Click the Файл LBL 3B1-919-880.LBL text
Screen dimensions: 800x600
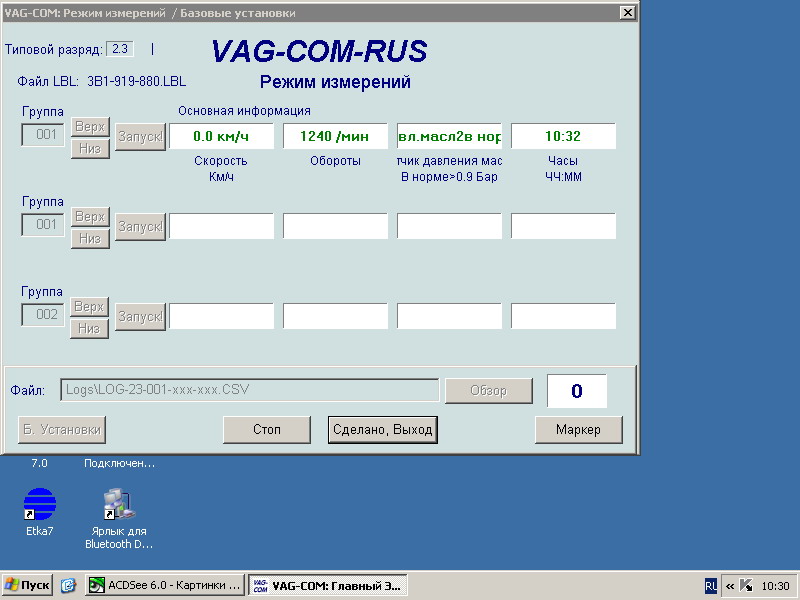pyautogui.click(x=102, y=82)
